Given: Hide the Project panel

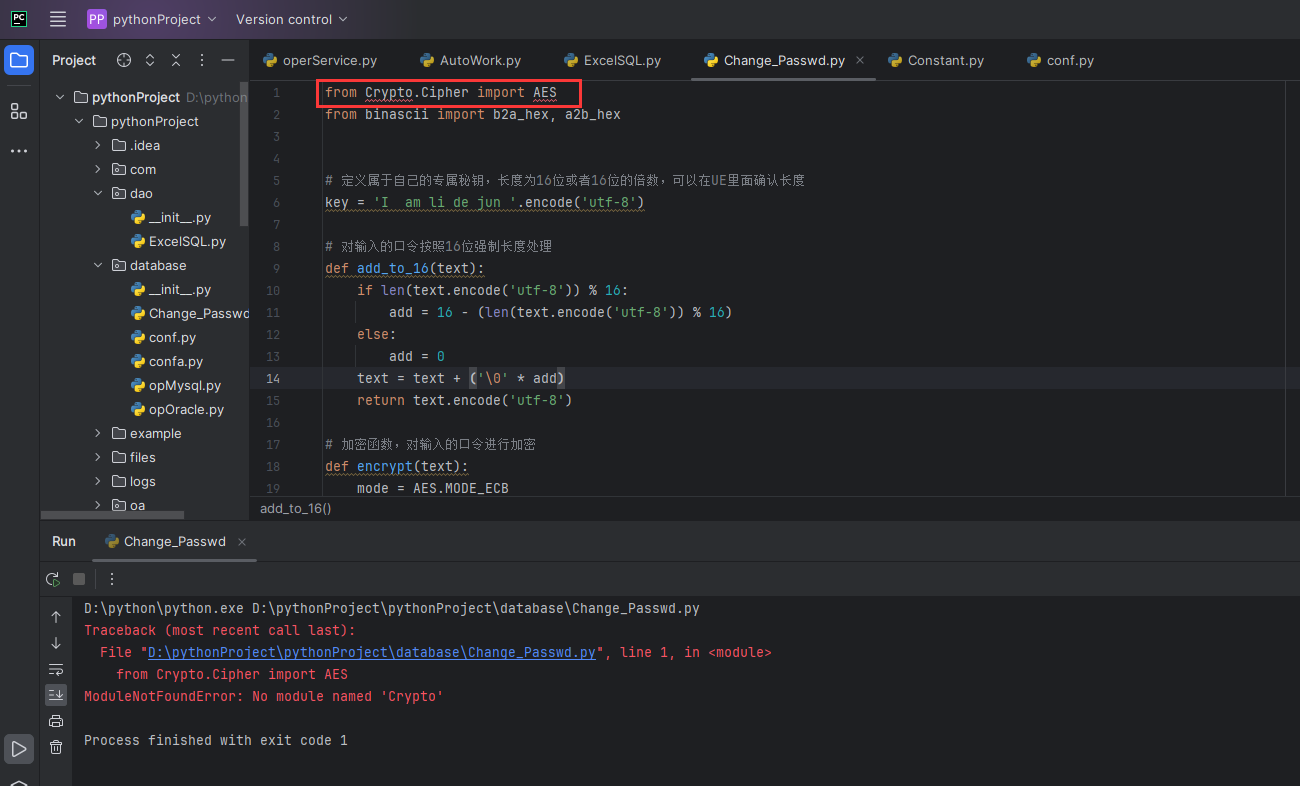Looking at the screenshot, I should [x=228, y=60].
